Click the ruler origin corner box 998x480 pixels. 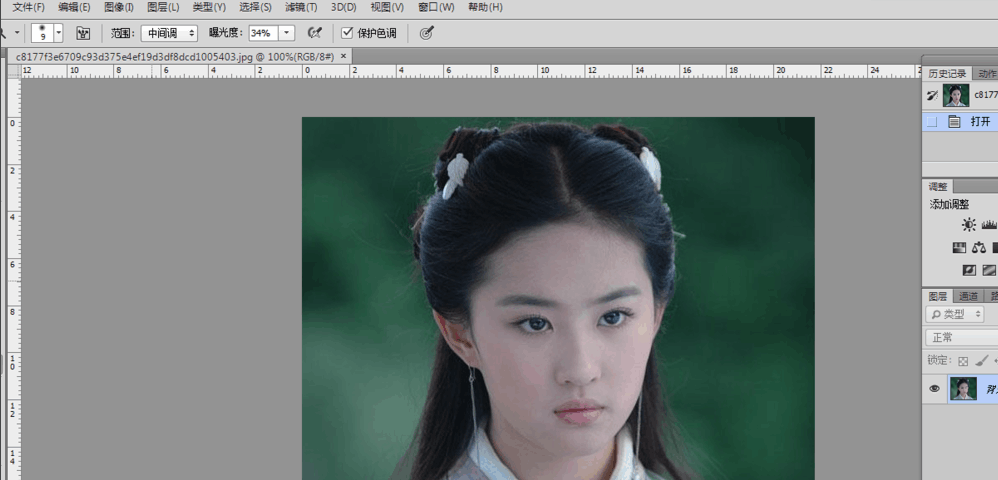pos(15,71)
